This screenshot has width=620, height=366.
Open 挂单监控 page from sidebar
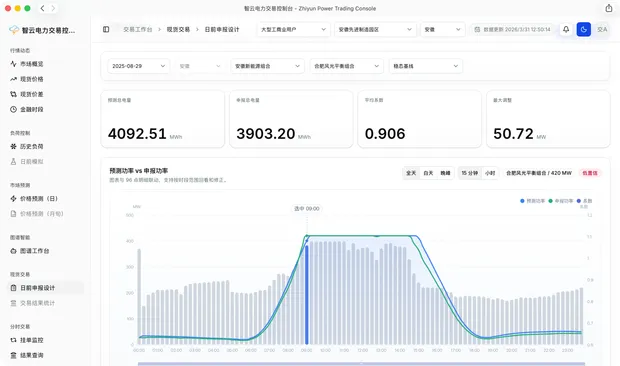[45, 340]
